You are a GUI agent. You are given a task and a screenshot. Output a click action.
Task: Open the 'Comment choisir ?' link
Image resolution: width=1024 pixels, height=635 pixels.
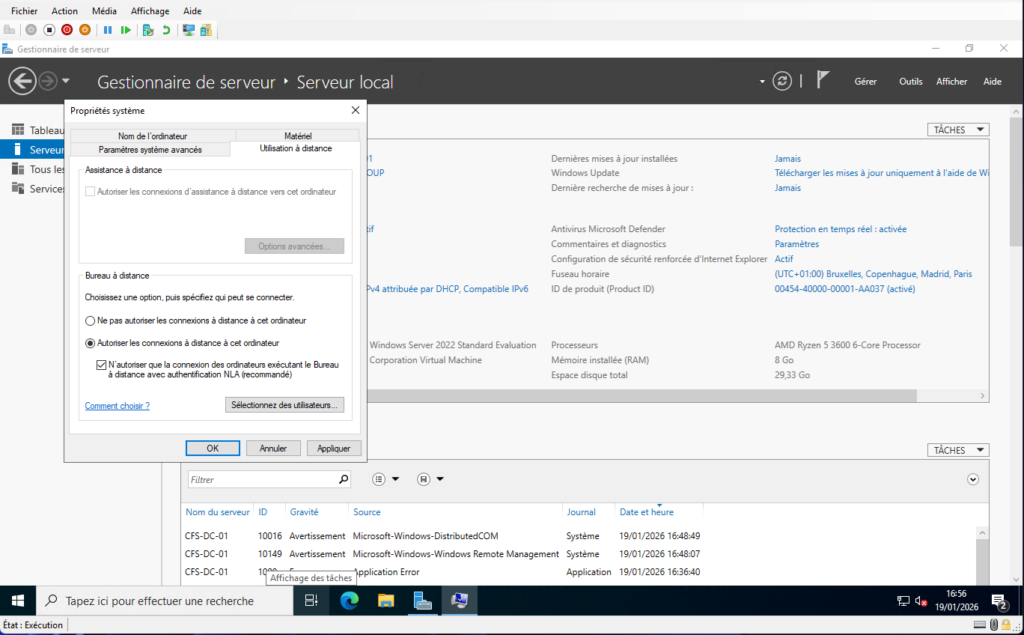point(117,406)
